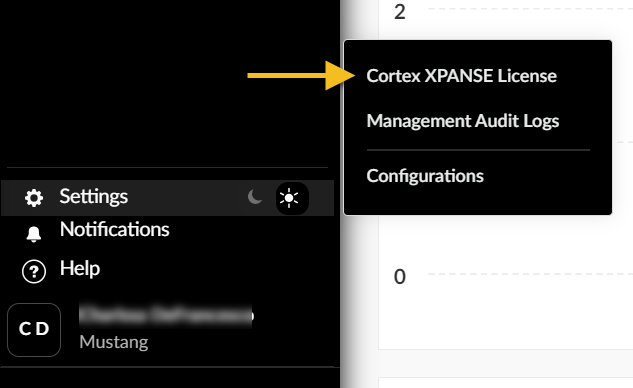Click the Mustang tenant name

coord(114,342)
